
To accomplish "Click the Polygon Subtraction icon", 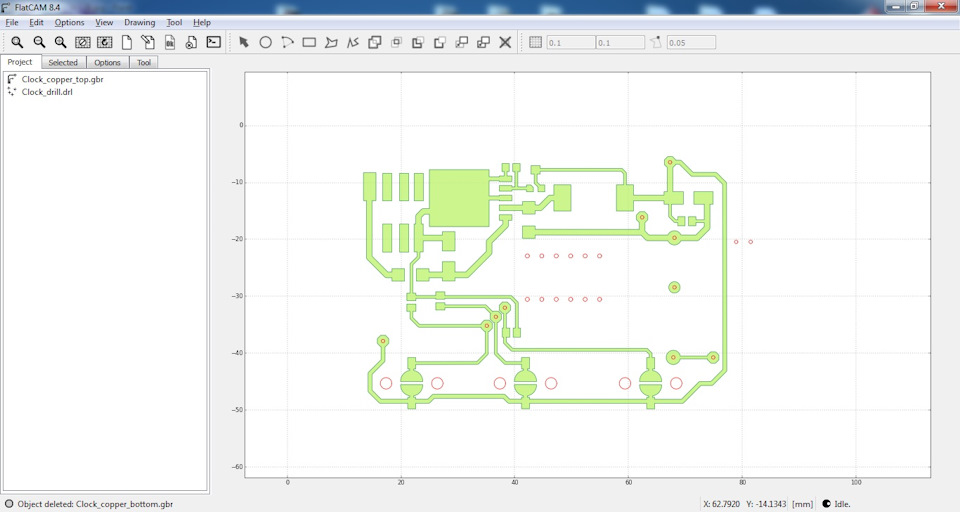I will click(418, 42).
